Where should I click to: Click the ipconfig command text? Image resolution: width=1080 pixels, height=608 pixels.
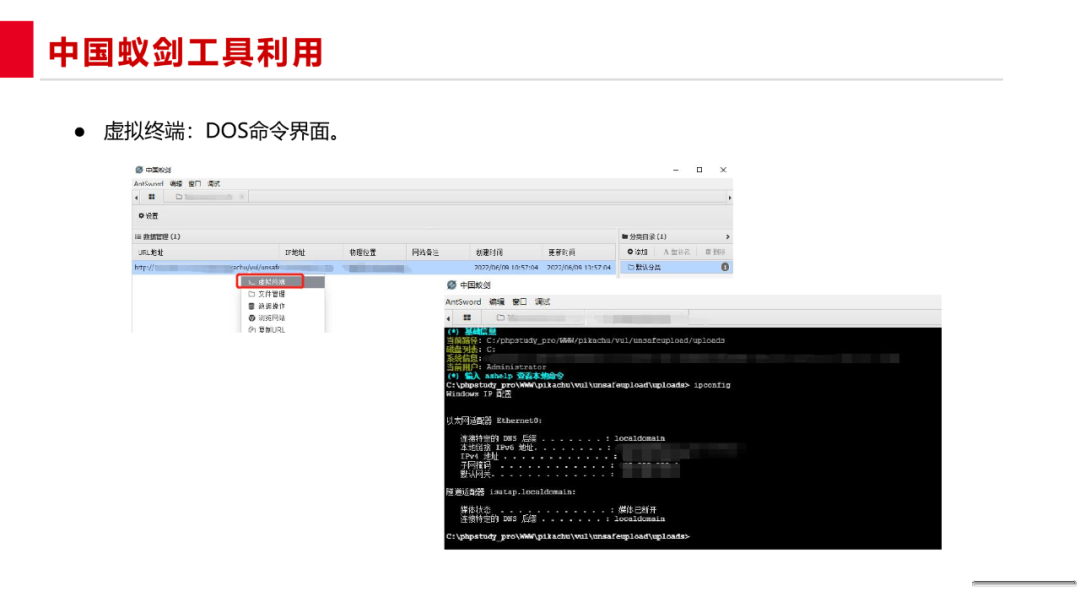click(x=712, y=385)
